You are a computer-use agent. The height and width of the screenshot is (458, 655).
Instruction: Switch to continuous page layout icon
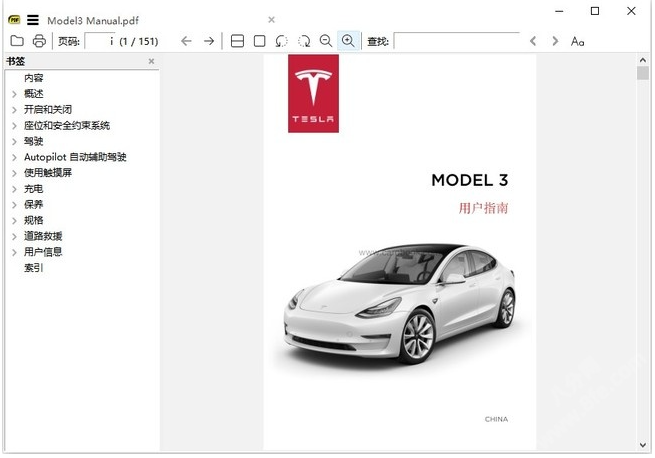pyautogui.click(x=237, y=41)
